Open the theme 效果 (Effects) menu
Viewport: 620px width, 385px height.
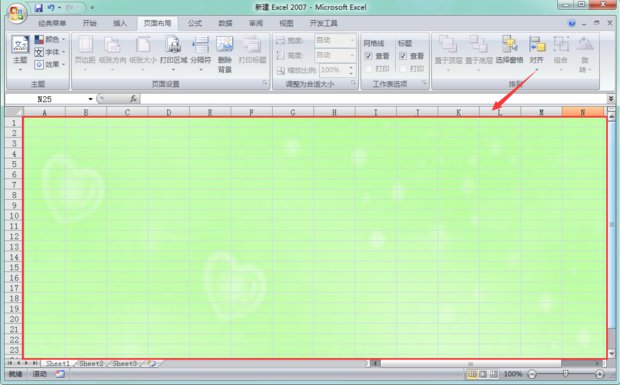[x=50, y=64]
